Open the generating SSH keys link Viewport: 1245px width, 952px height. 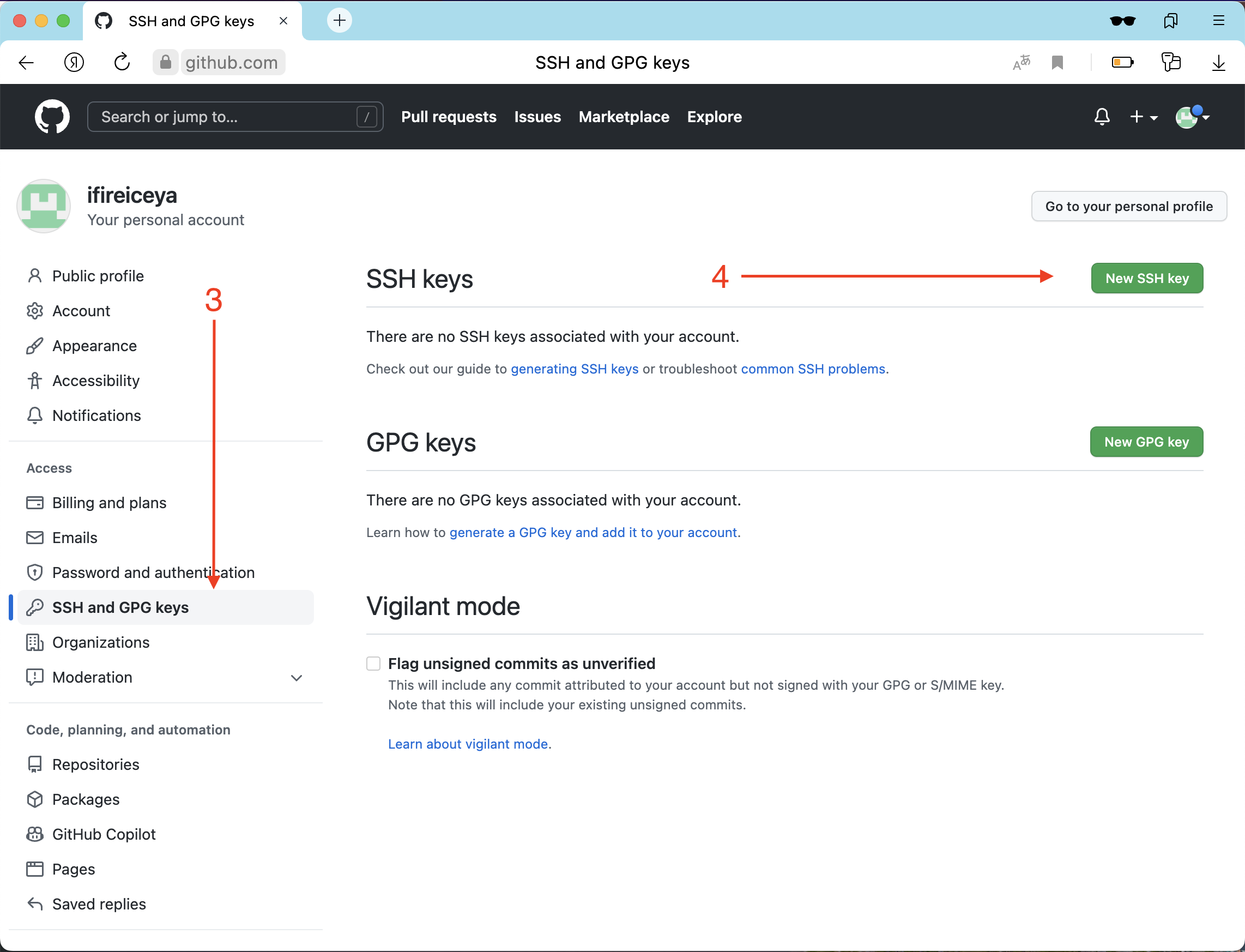point(575,369)
